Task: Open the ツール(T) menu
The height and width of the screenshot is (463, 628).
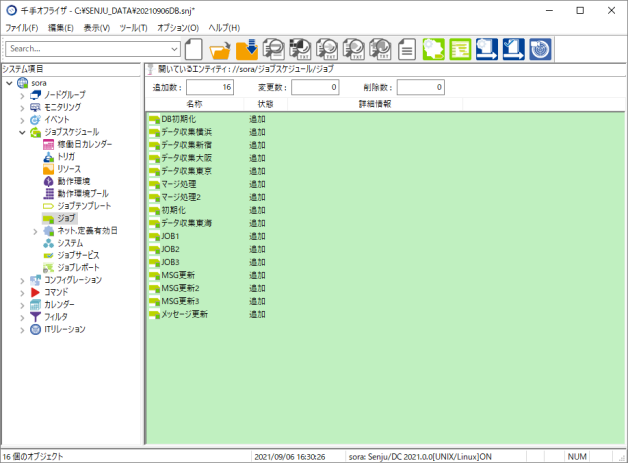Action: 133,28
